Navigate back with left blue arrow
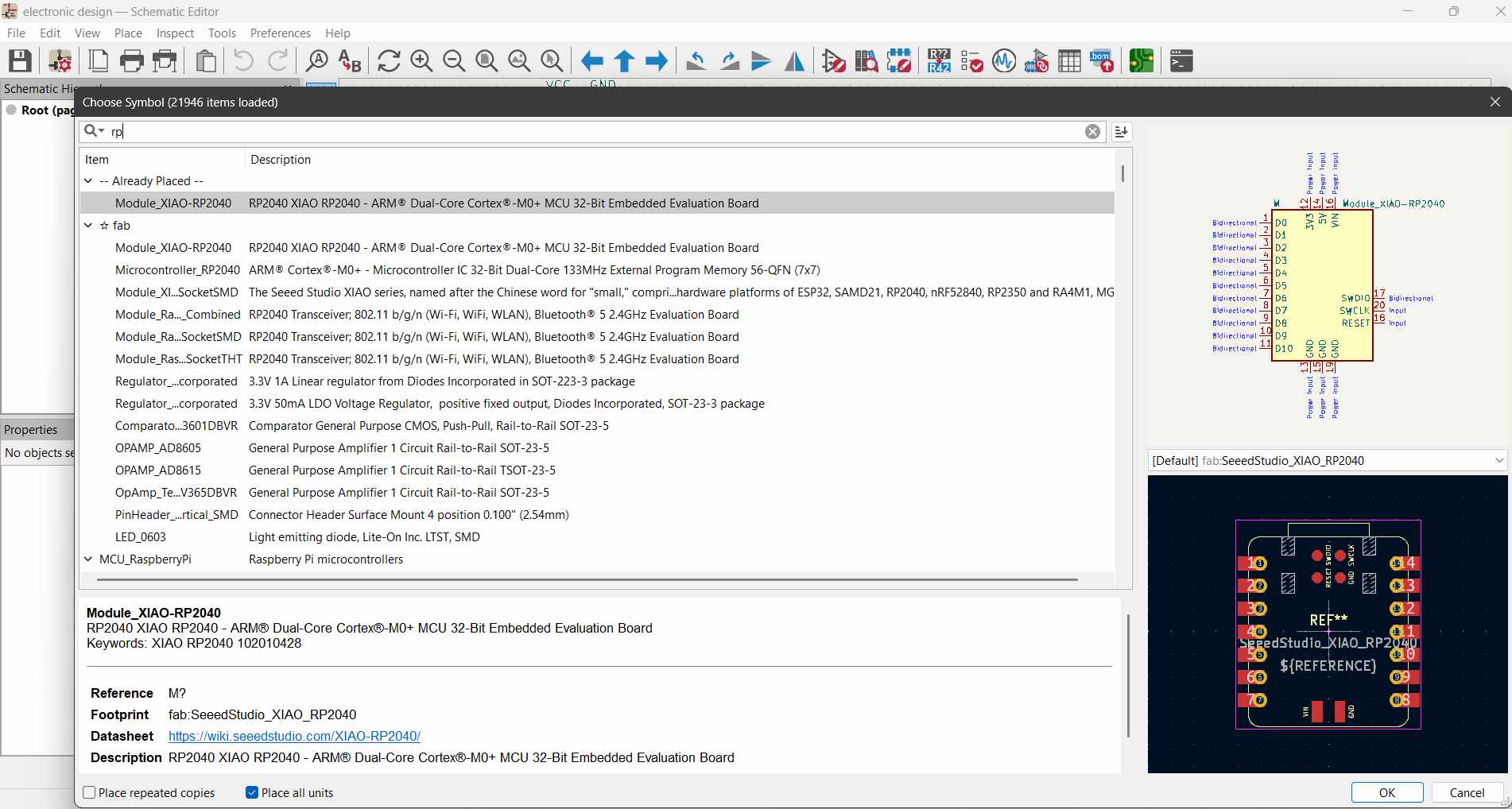The width and height of the screenshot is (1512, 809). tap(591, 61)
